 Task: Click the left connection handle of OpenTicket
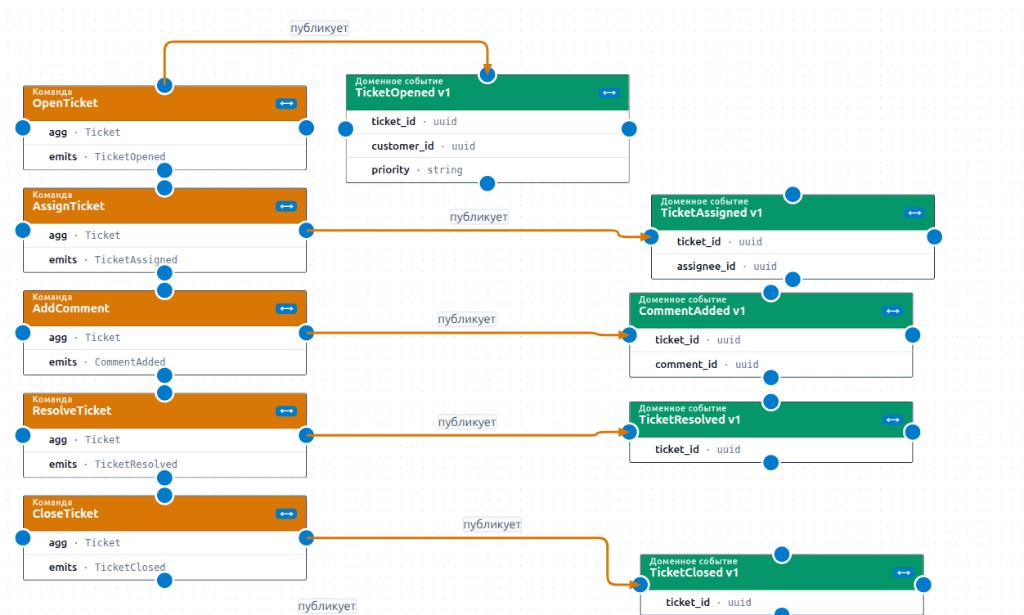23,128
